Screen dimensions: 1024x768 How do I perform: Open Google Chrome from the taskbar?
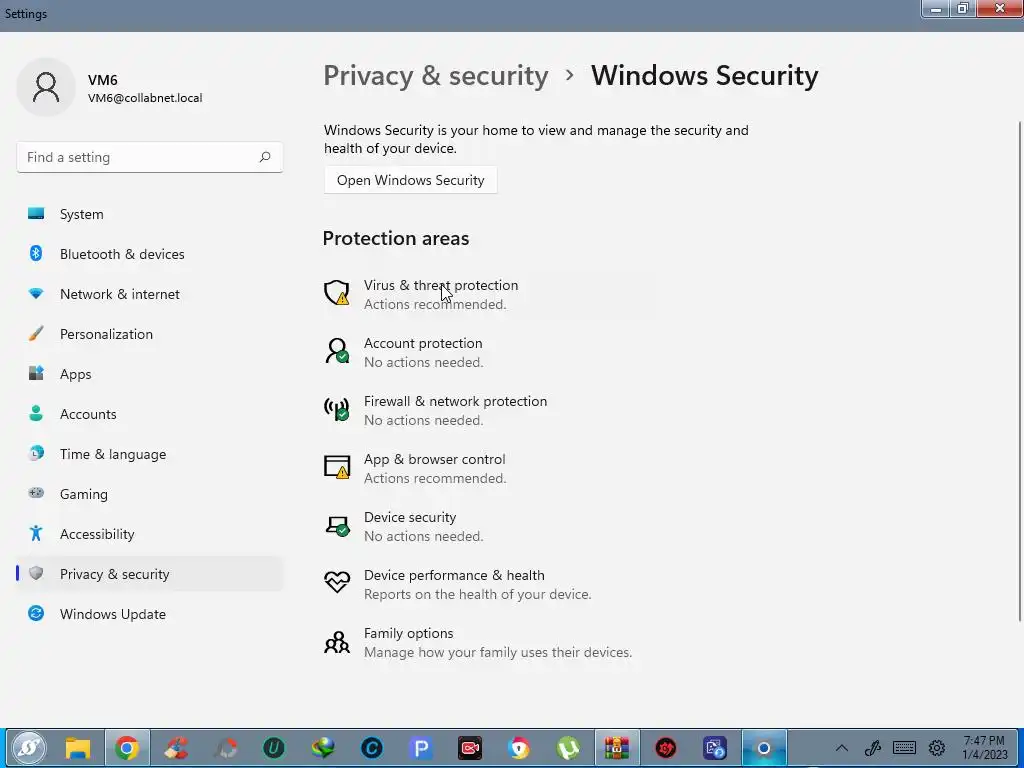point(127,748)
